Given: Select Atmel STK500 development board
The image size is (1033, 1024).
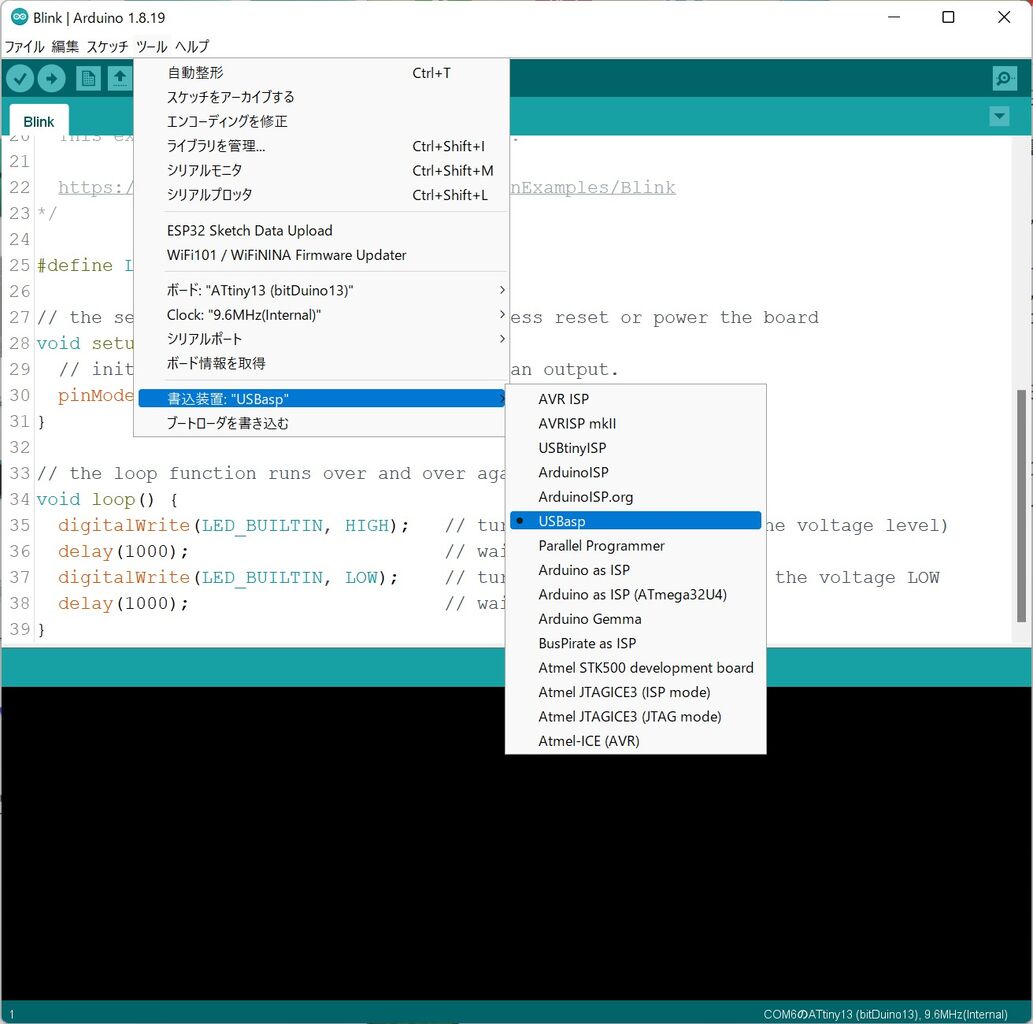Looking at the screenshot, I should tap(636, 668).
